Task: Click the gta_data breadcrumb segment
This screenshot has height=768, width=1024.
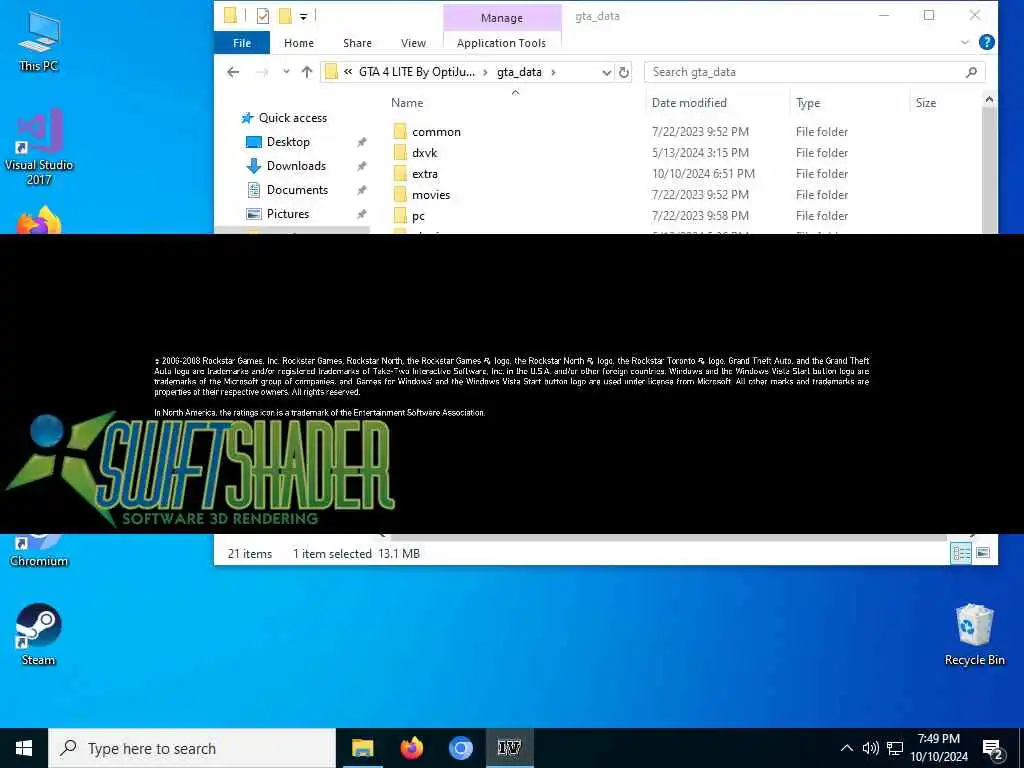Action: 519,72
